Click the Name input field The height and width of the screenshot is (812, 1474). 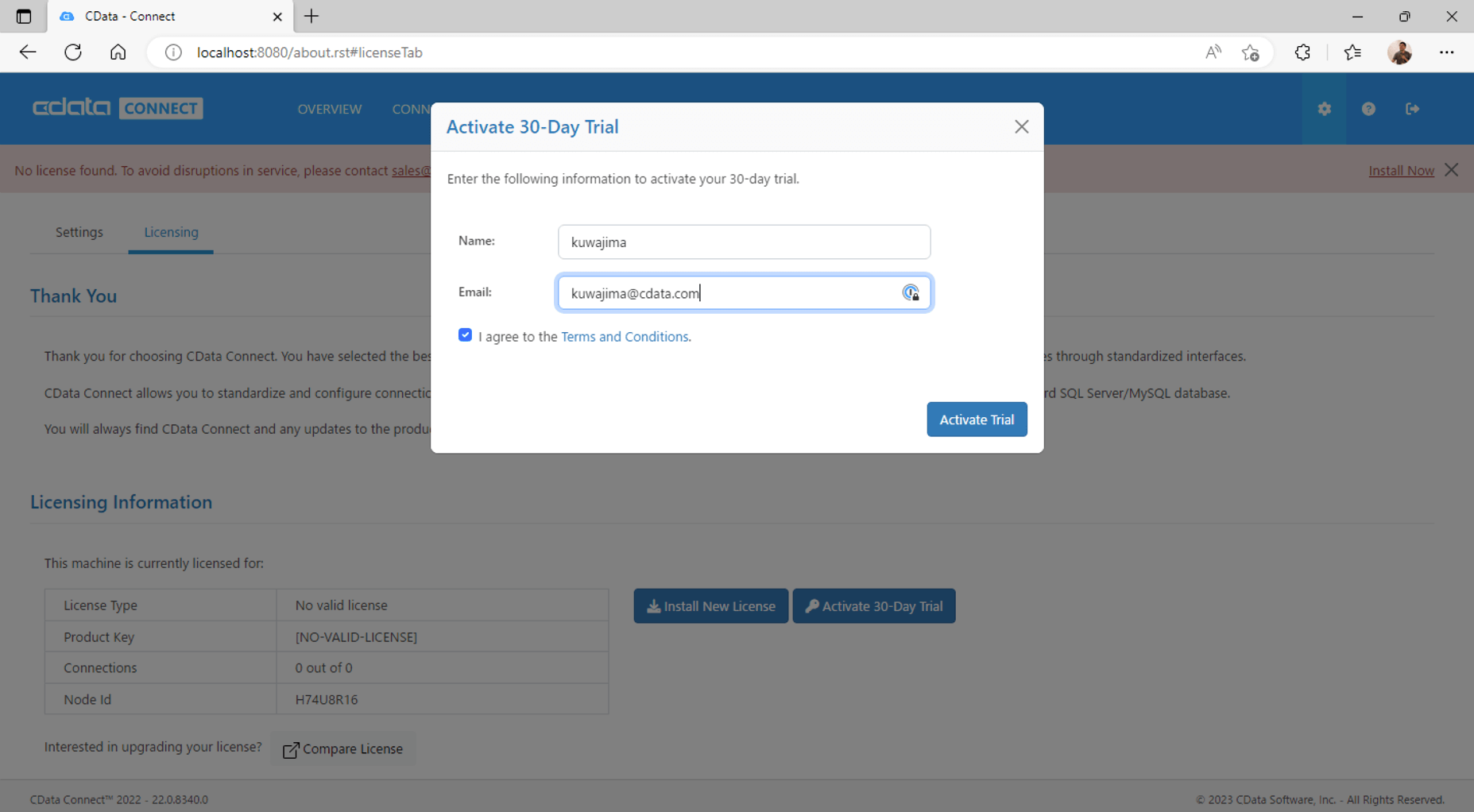(x=744, y=242)
